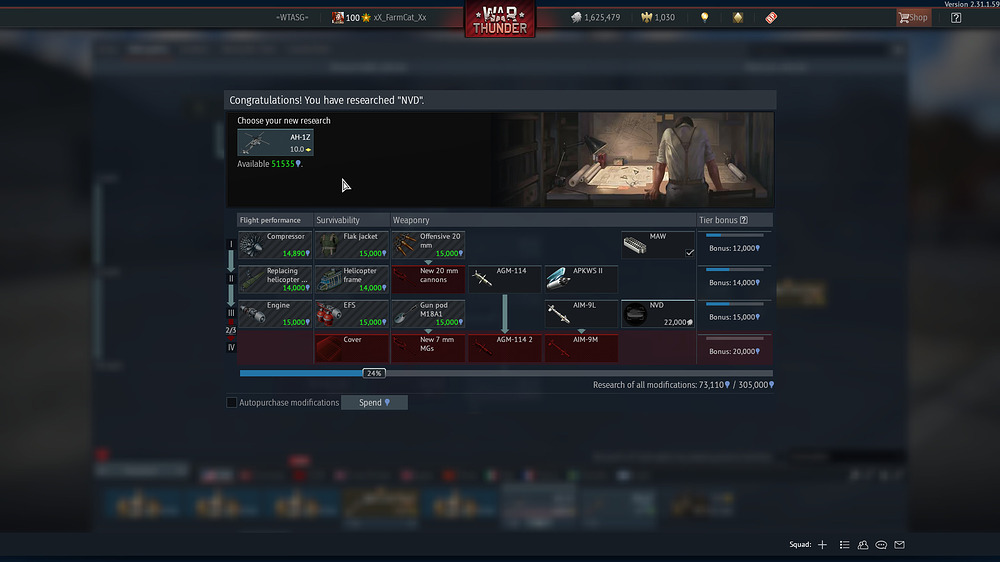
Task: Click the AIM-9L missile modification
Action: [x=581, y=314]
